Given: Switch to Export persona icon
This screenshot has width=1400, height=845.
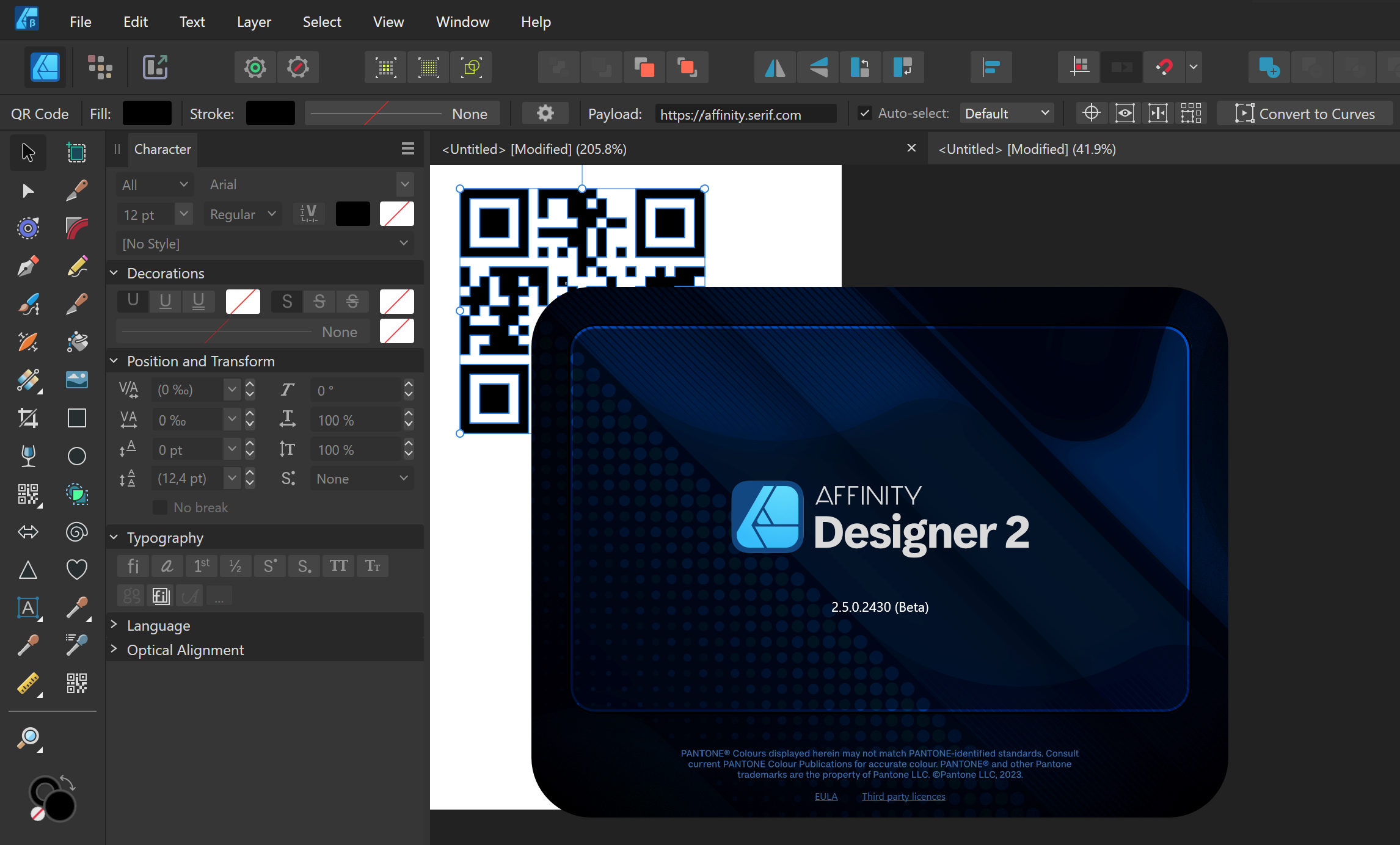Looking at the screenshot, I should coord(155,67).
